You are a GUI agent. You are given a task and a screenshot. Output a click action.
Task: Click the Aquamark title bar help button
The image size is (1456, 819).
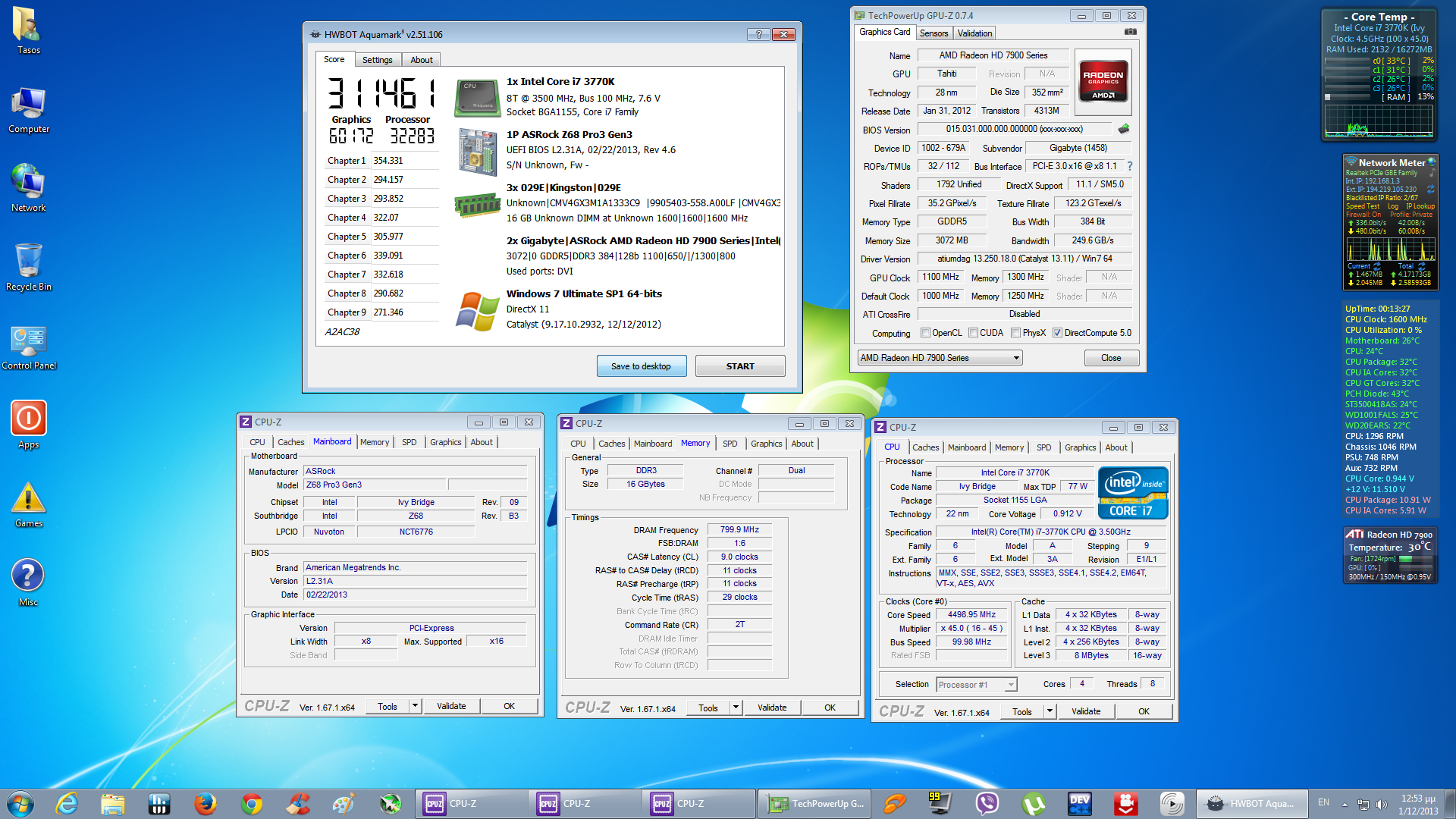click(758, 34)
